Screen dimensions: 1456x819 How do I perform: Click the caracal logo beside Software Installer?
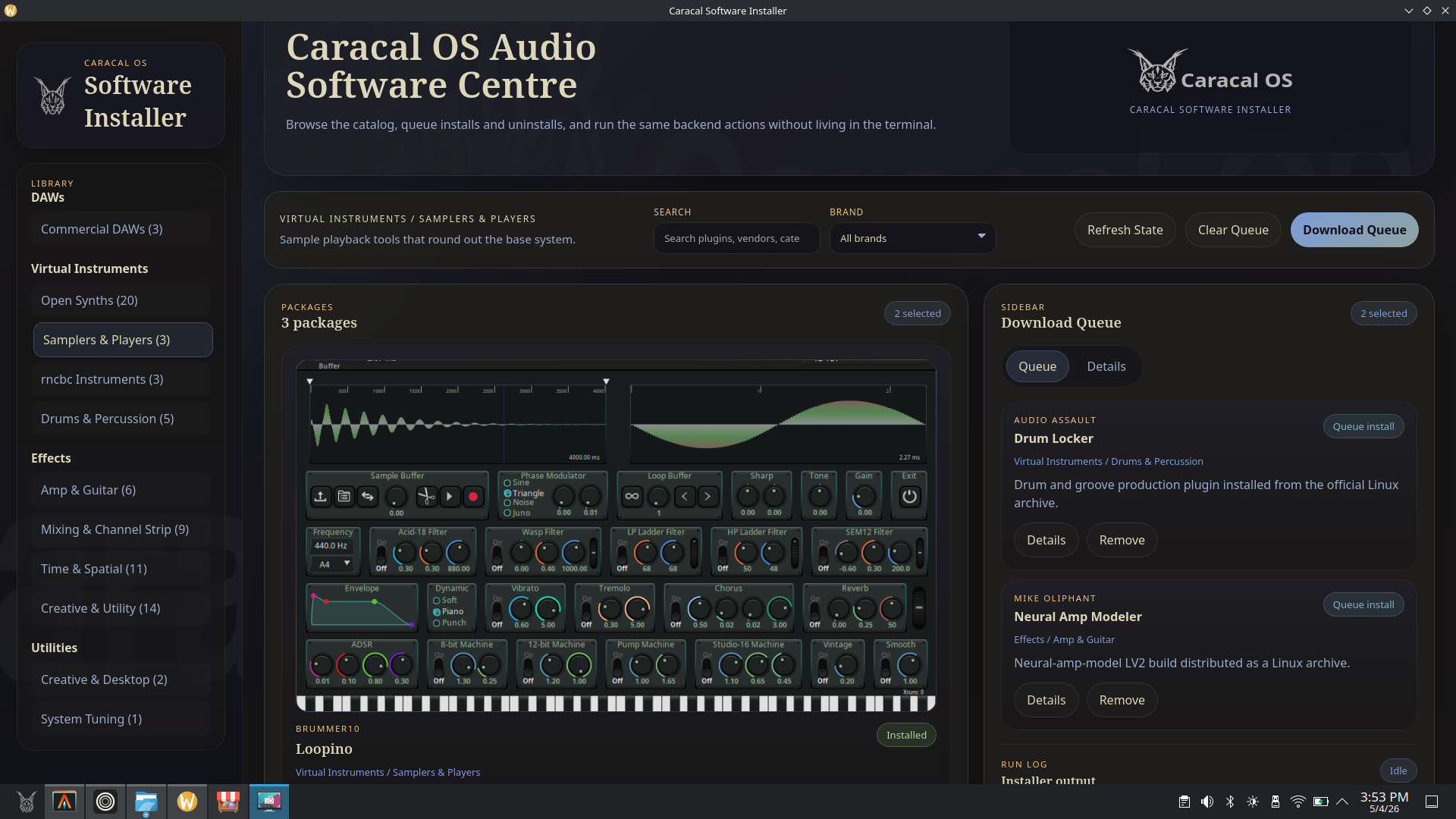(53, 96)
